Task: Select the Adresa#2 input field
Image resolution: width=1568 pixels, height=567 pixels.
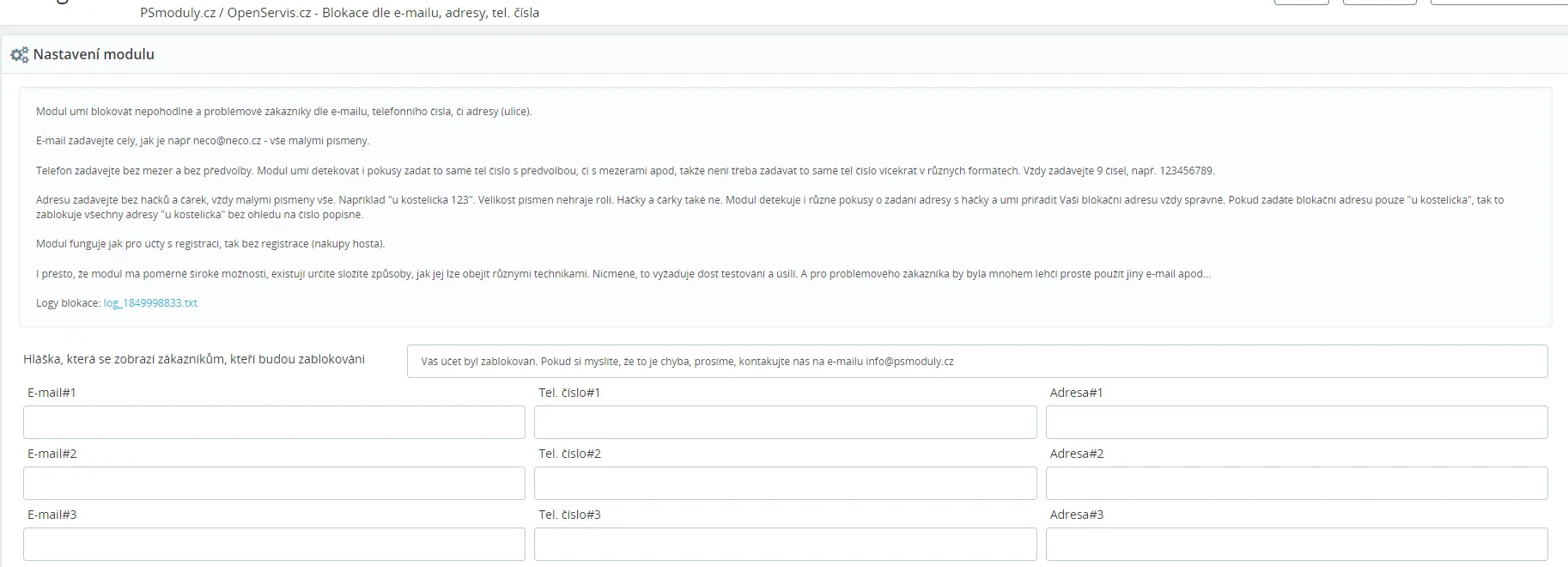Action: click(x=1296, y=484)
